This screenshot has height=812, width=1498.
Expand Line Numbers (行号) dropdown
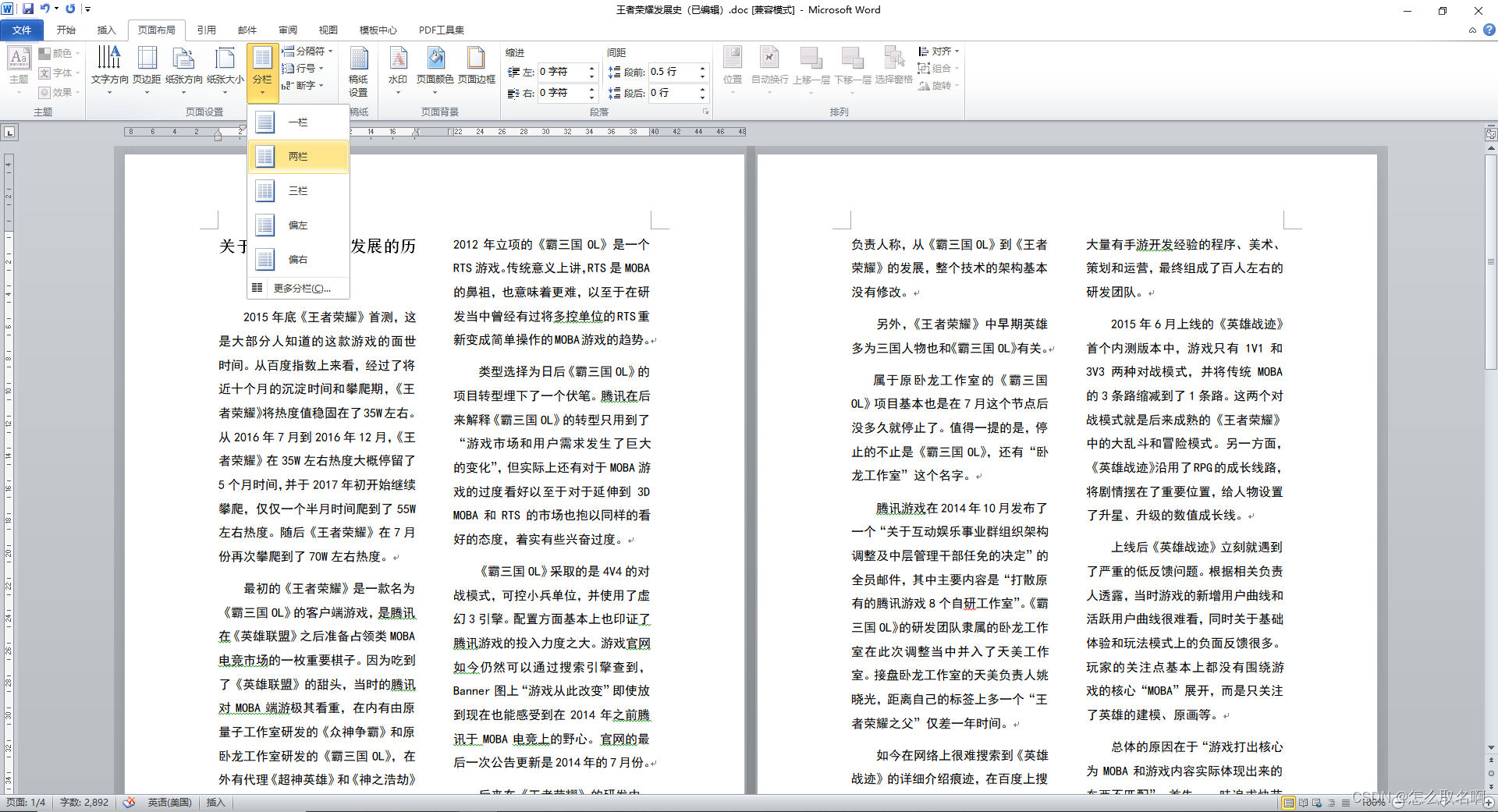pos(303,68)
